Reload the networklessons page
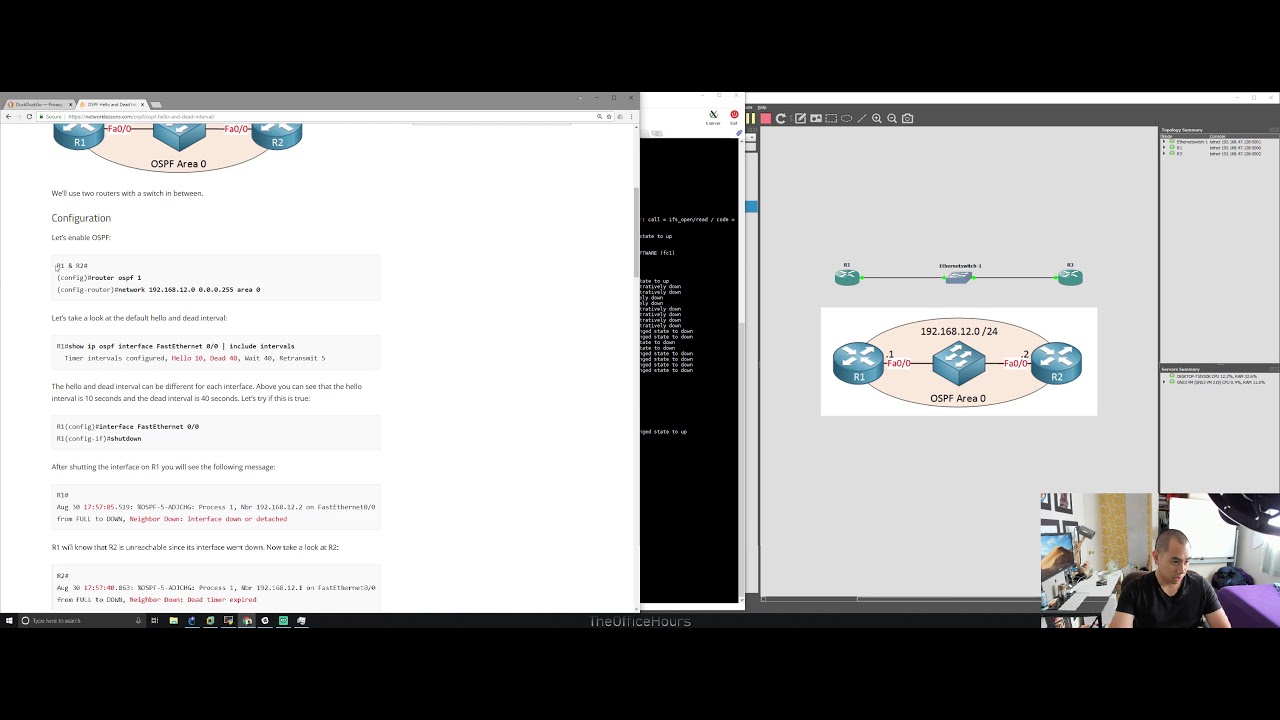Viewport: 1280px width, 720px height. click(29, 117)
